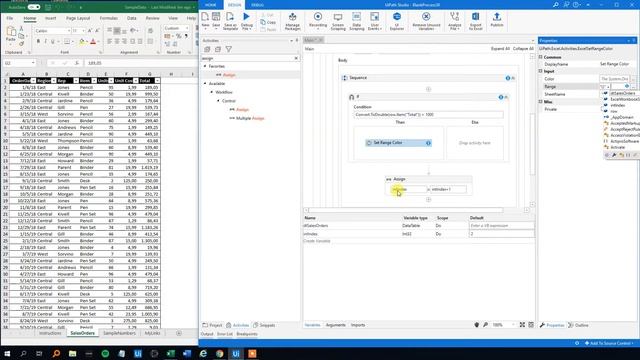
Task: Open the Imports tab in the designer
Action: point(358,325)
